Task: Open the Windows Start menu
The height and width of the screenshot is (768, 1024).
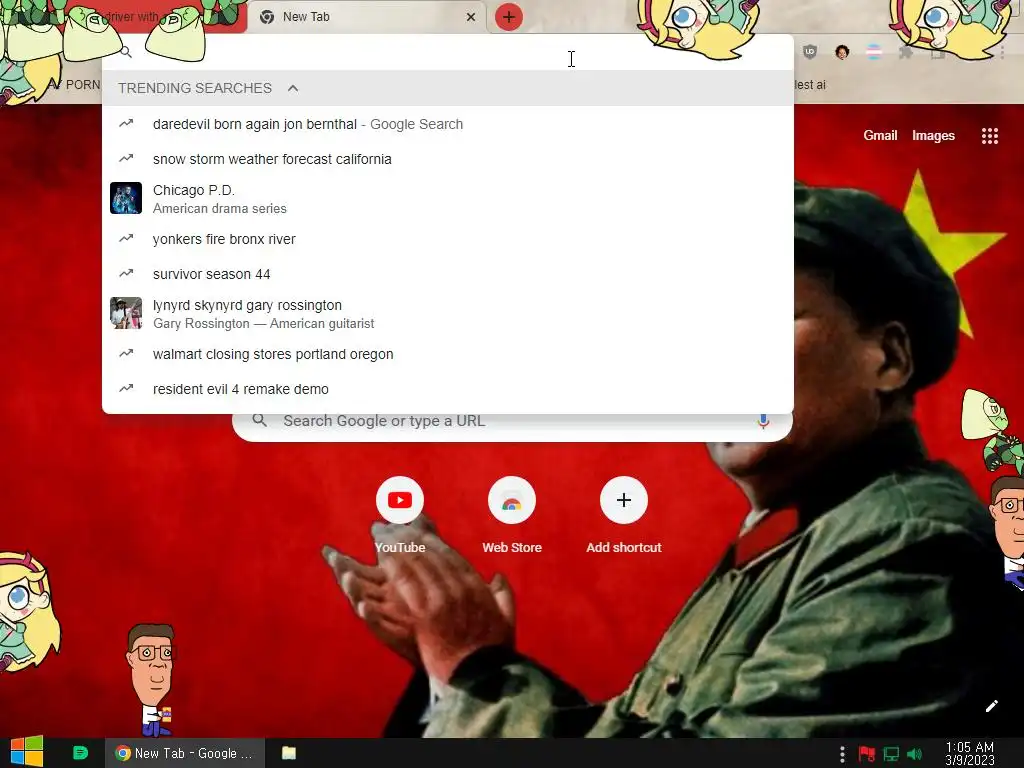Action: click(x=27, y=752)
